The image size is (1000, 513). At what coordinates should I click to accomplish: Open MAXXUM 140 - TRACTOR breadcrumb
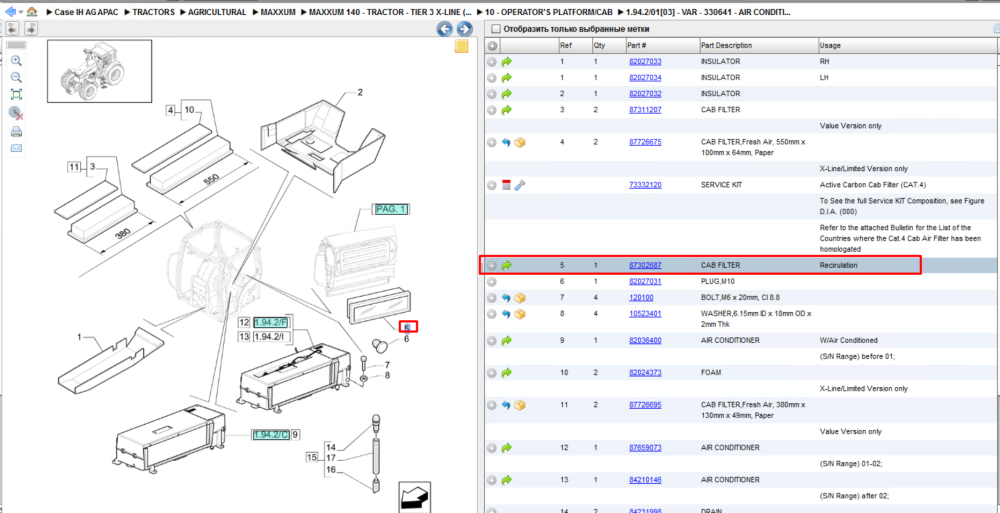[391, 12]
